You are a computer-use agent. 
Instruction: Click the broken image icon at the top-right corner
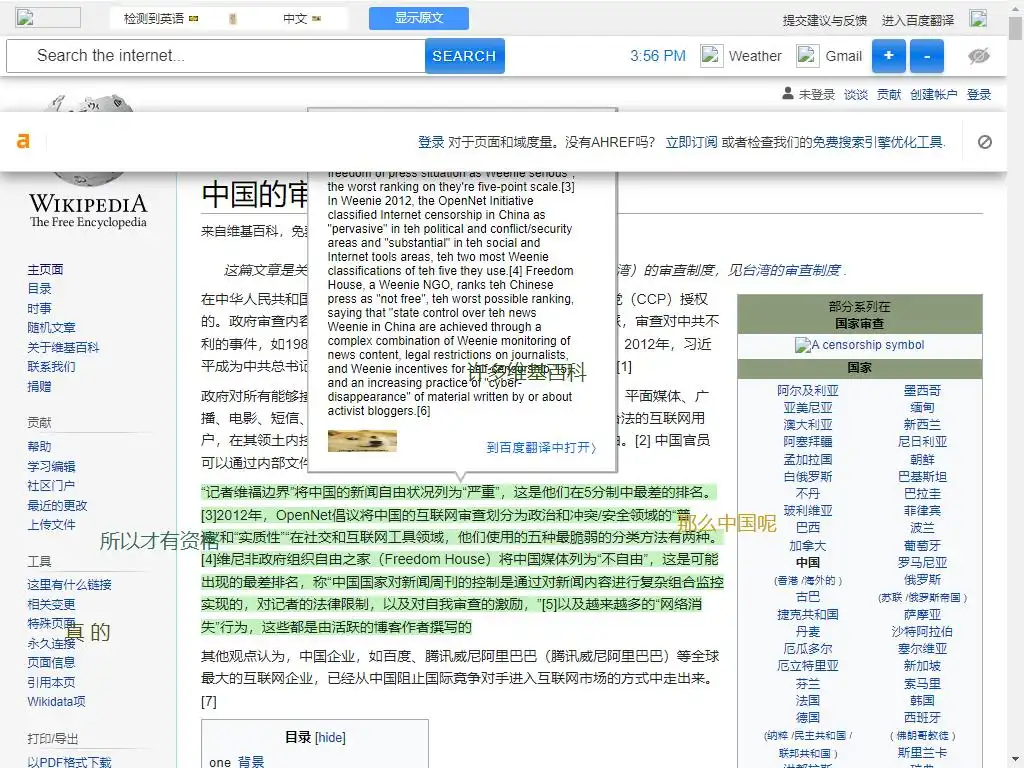[x=978, y=18]
